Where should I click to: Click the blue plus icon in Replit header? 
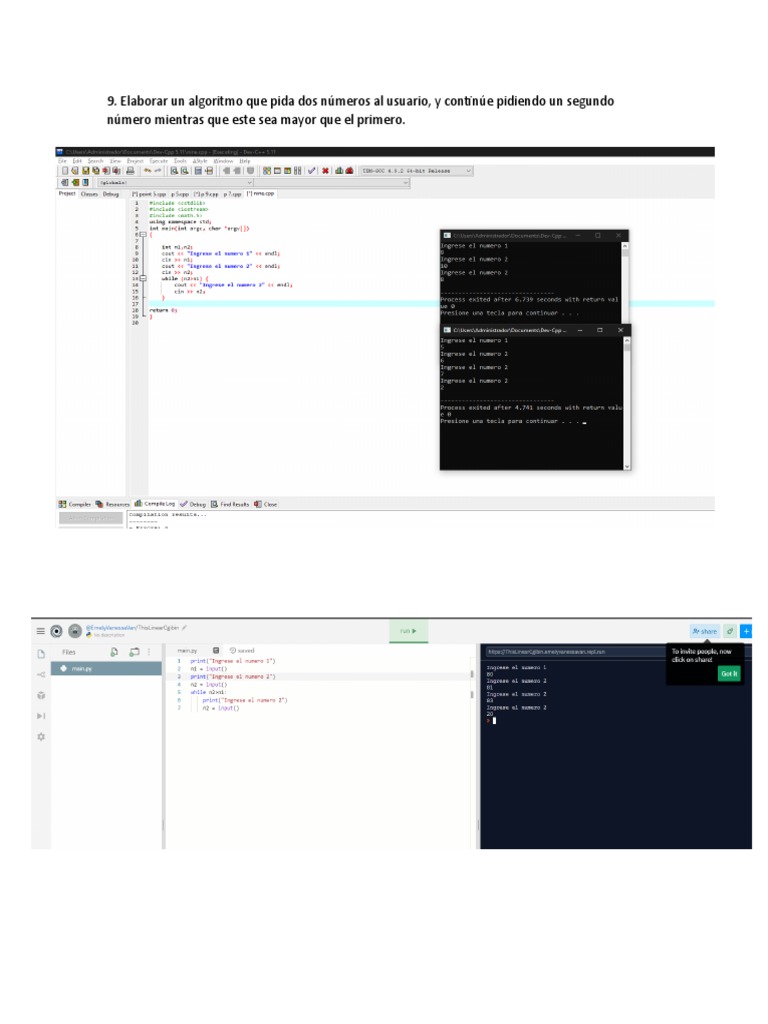[x=746, y=631]
